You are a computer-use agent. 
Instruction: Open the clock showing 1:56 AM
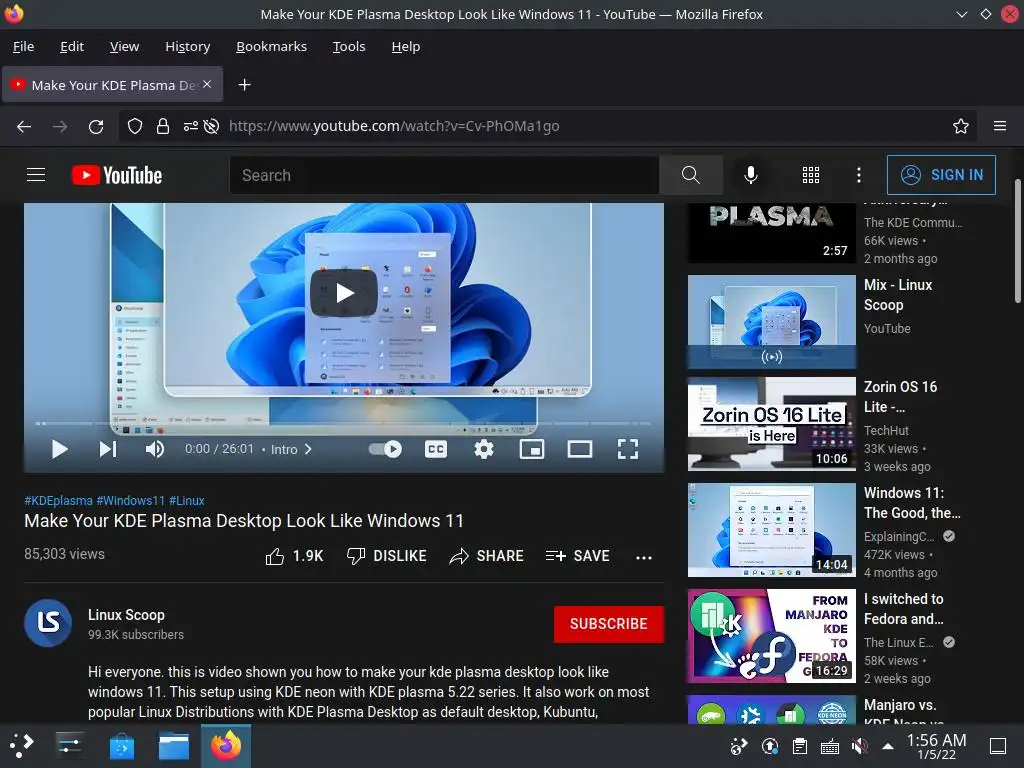(x=936, y=746)
